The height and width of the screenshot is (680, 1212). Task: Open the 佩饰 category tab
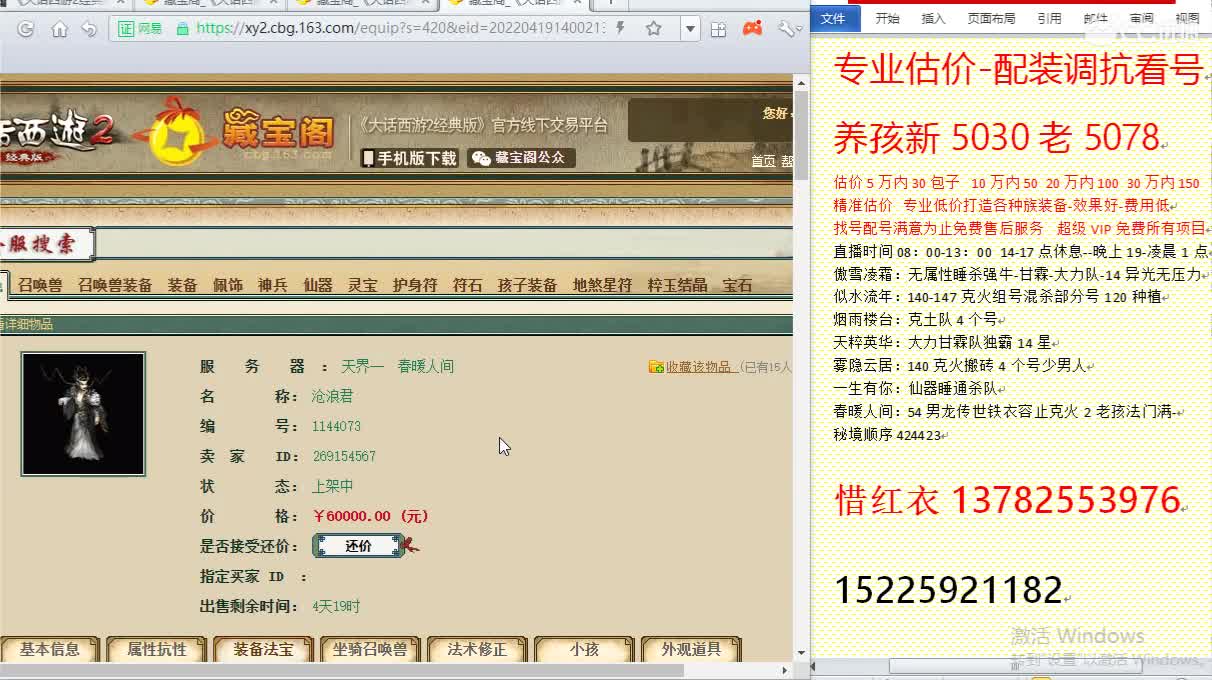point(227,285)
